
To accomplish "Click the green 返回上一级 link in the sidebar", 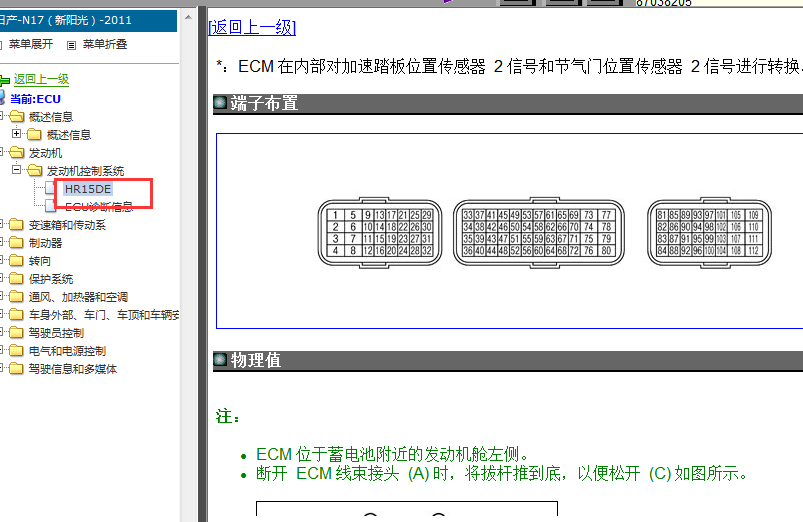I will pos(41,79).
